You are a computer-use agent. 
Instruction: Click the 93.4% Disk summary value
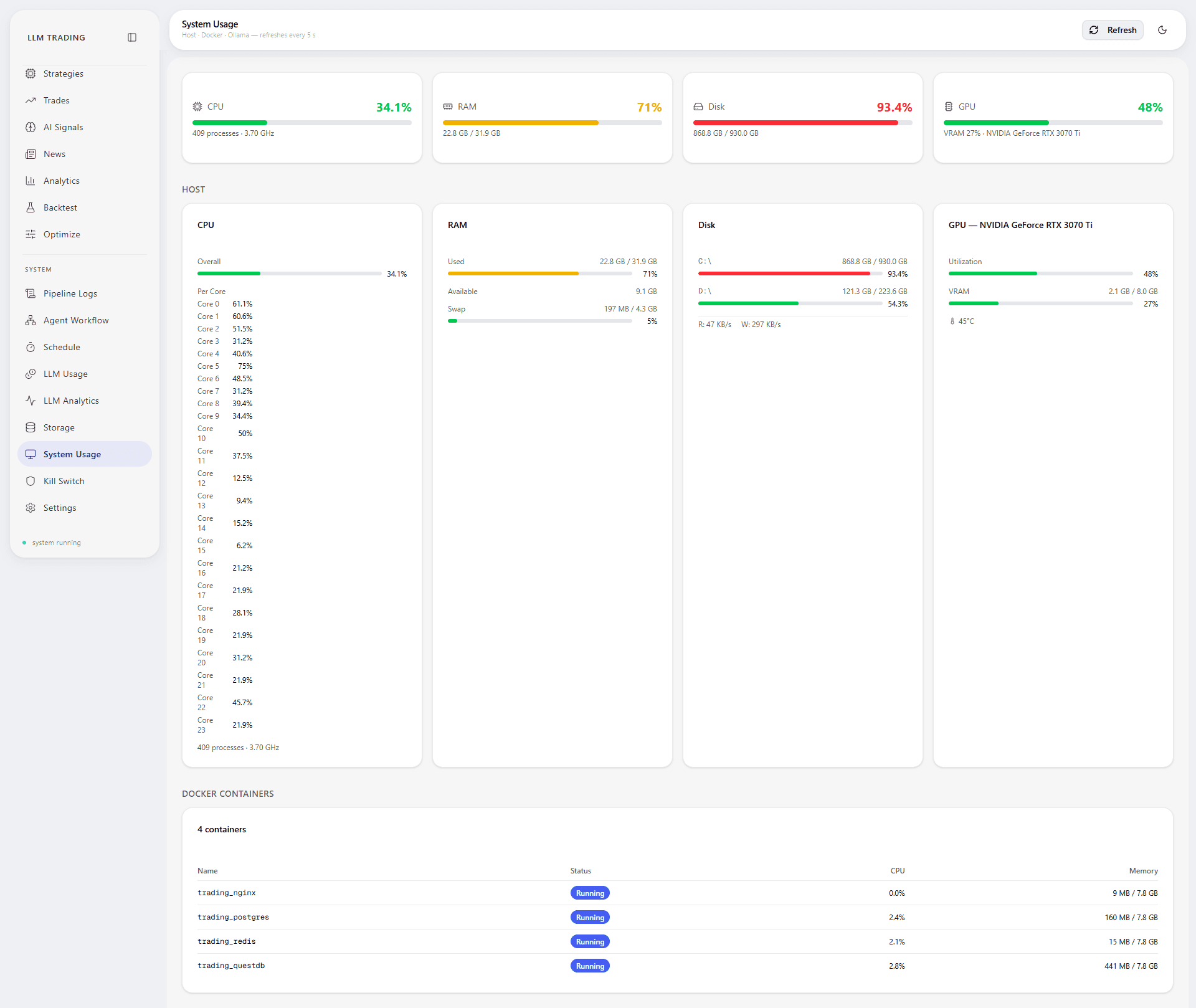click(895, 107)
